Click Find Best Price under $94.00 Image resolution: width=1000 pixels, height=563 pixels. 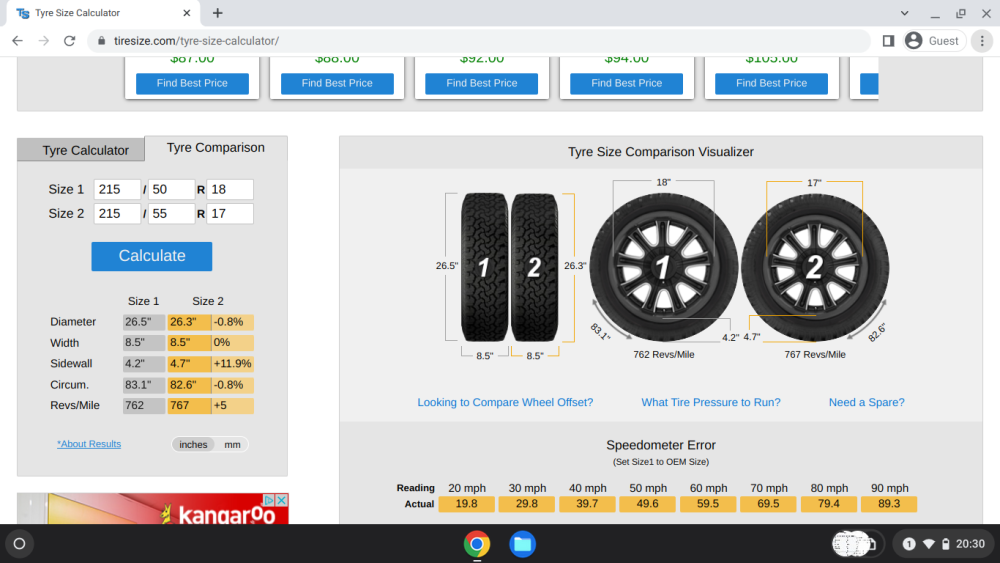[x=626, y=84]
